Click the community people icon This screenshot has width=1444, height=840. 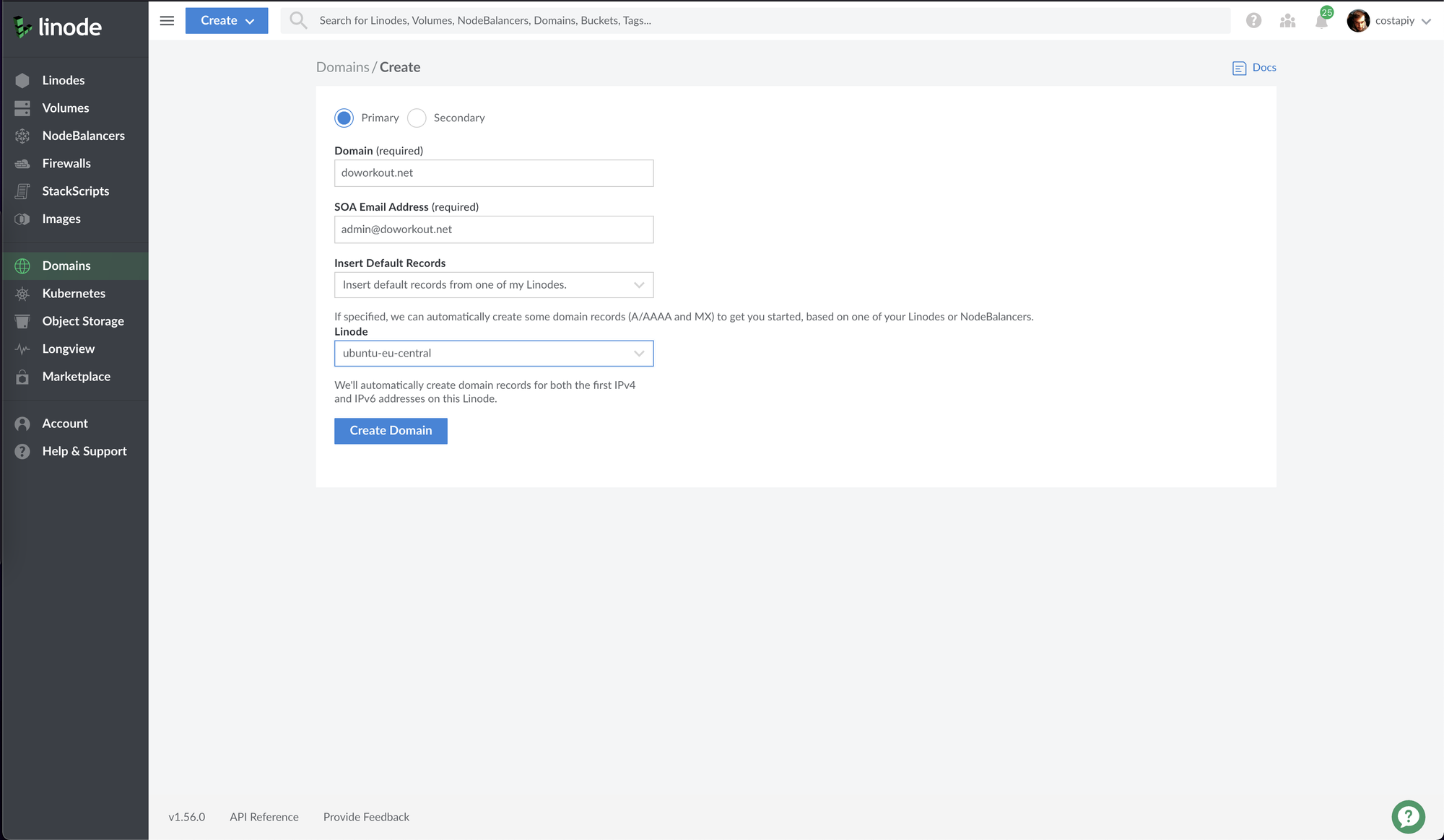click(1287, 21)
